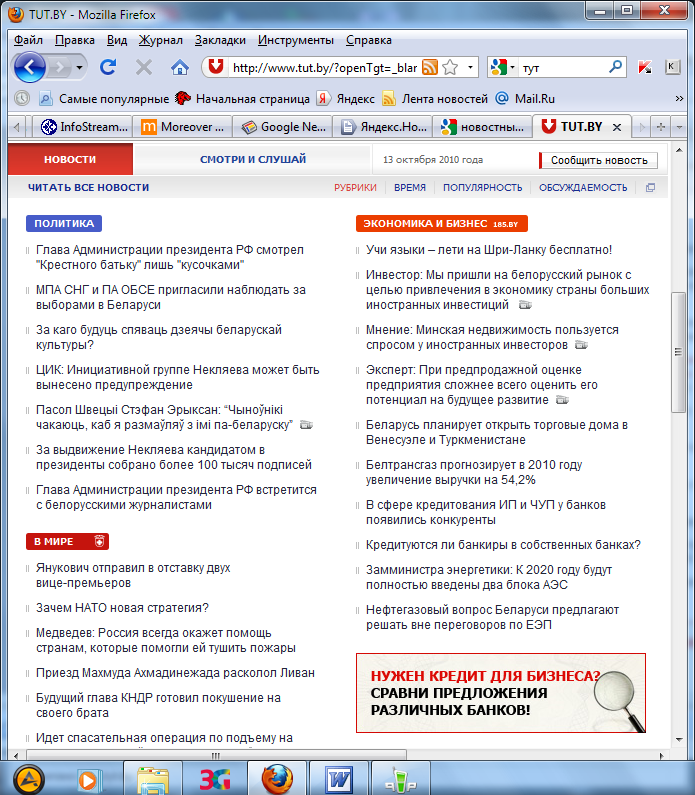Screen dimensions: 695x795
Task: Switch to the Google News tab
Action: [x=283, y=127]
